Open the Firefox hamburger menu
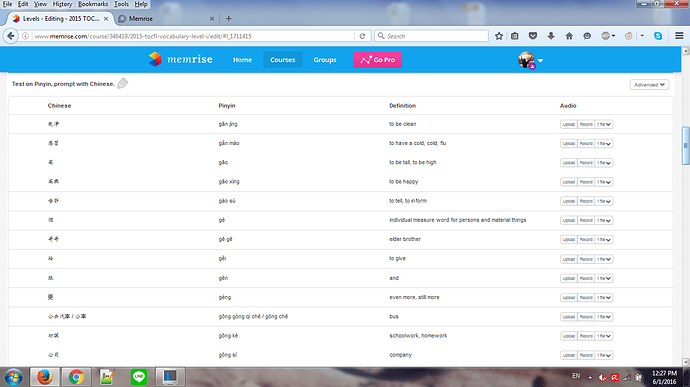This screenshot has height=387, width=690. (679, 36)
